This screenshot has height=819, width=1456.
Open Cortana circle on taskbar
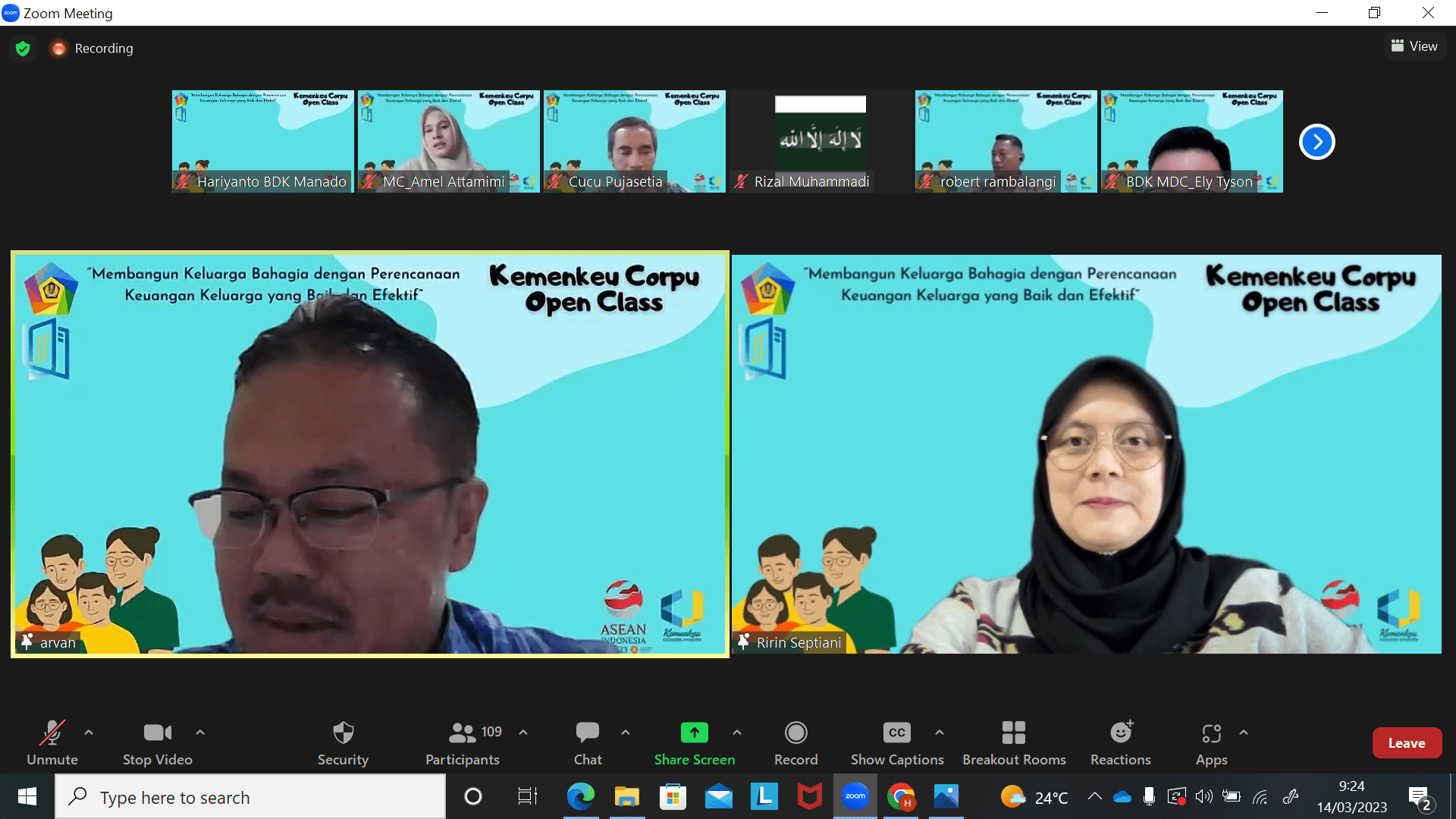pos(473,797)
